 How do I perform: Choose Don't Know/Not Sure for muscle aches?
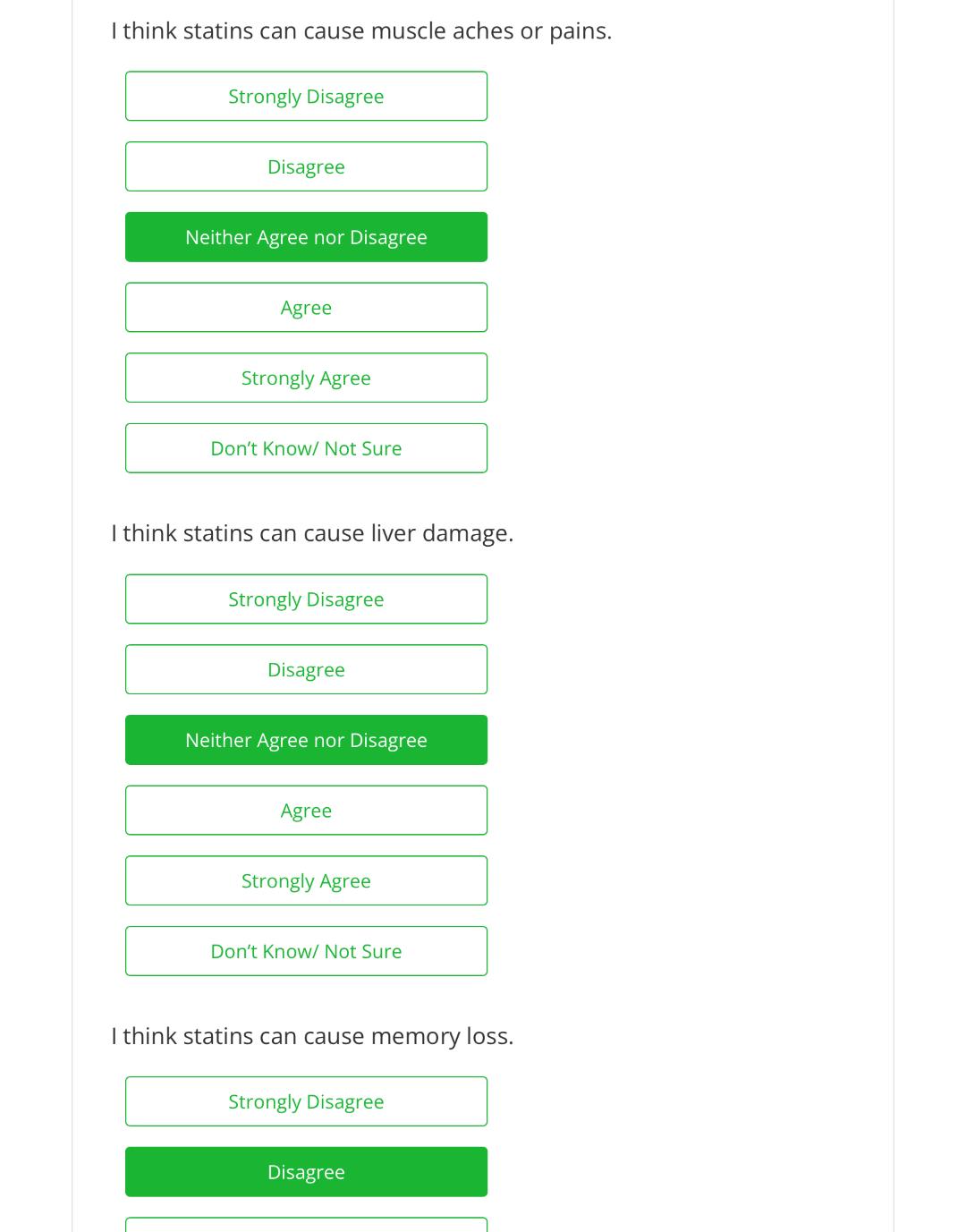coord(306,448)
